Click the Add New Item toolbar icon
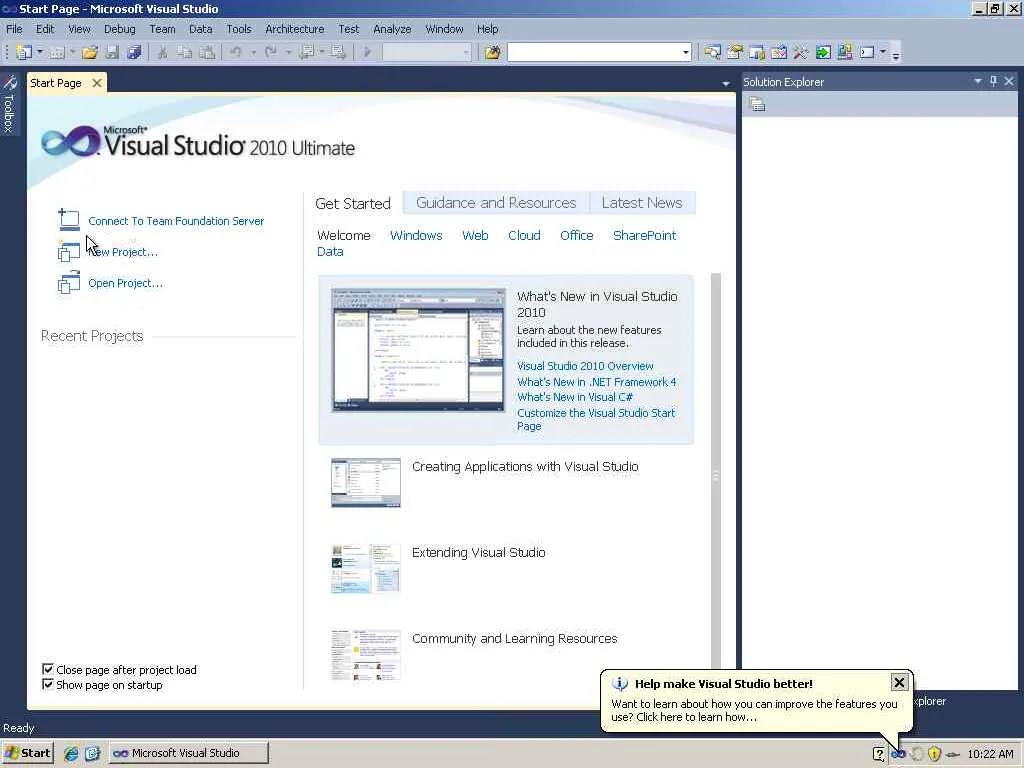Screen dimensions: 1024x768 coord(57,52)
